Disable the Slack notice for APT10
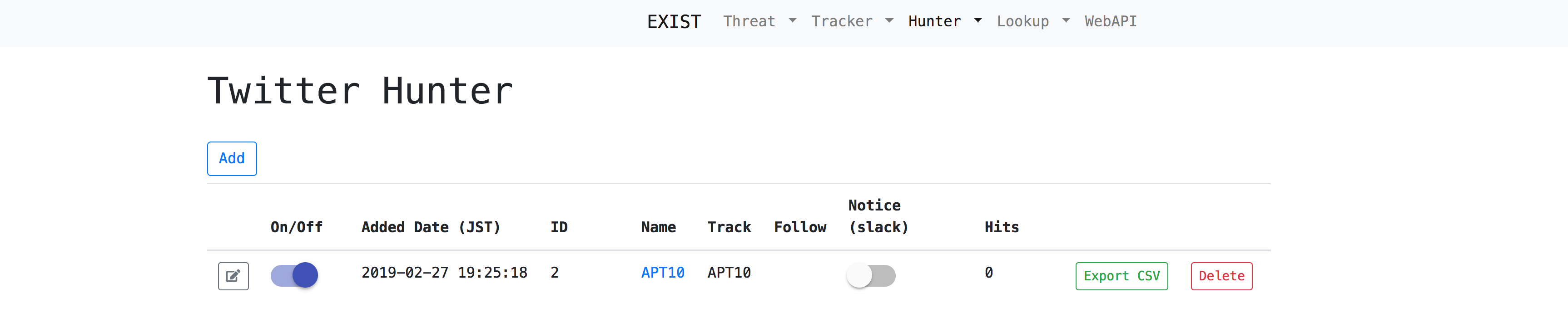The width and height of the screenshot is (1568, 313). click(x=872, y=275)
